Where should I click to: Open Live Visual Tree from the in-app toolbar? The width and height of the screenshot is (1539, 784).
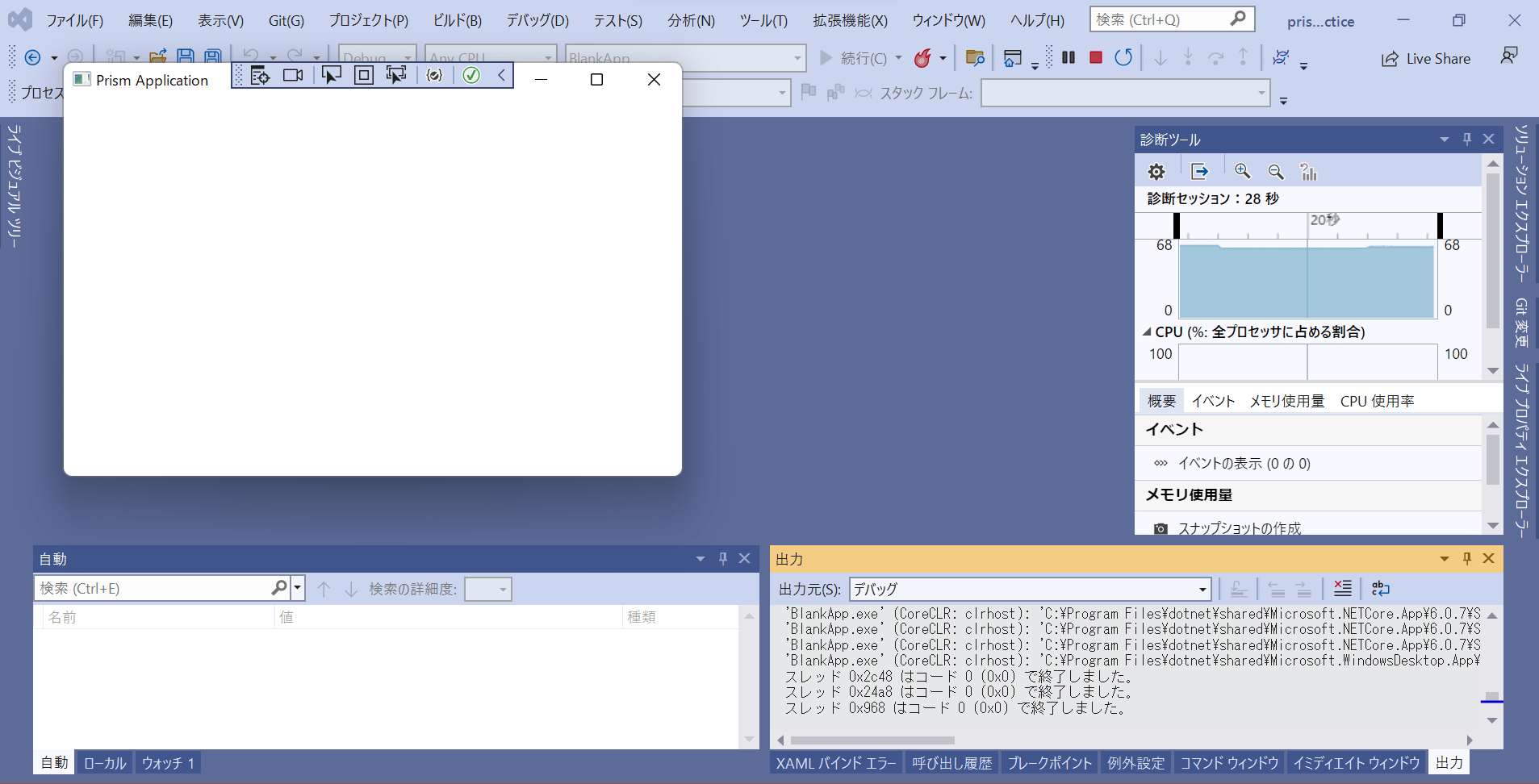(261, 75)
